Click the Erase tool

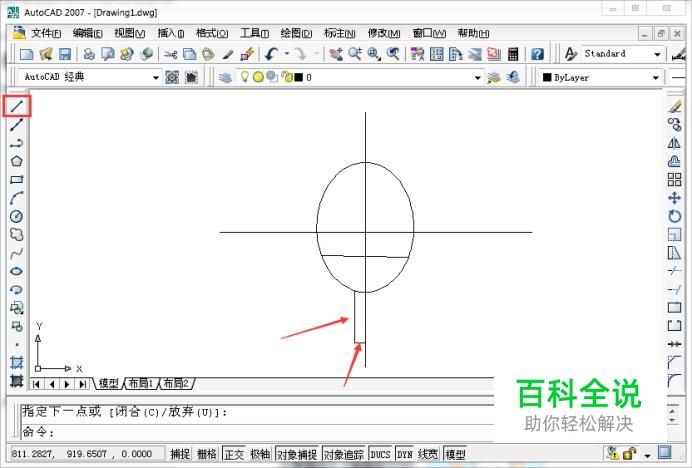[674, 106]
